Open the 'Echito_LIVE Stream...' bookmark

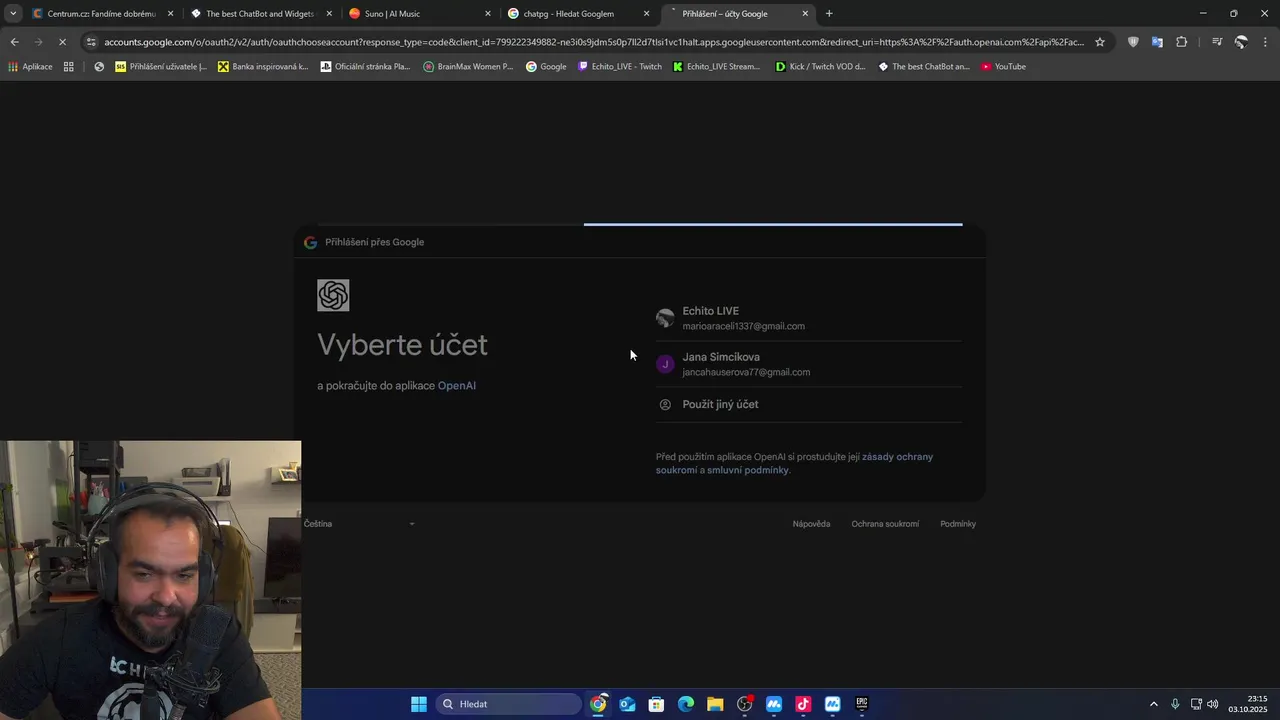point(717,67)
